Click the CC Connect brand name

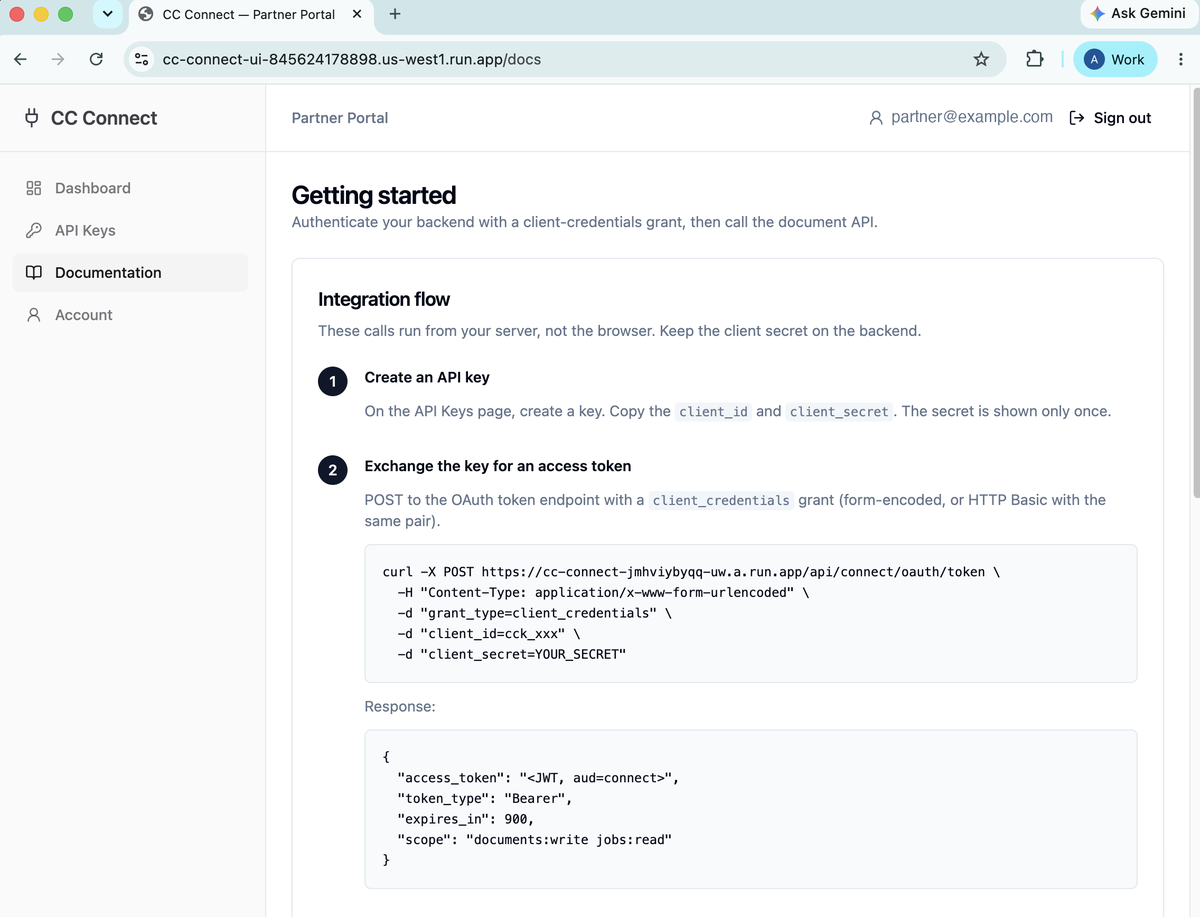pyautogui.click(x=104, y=118)
